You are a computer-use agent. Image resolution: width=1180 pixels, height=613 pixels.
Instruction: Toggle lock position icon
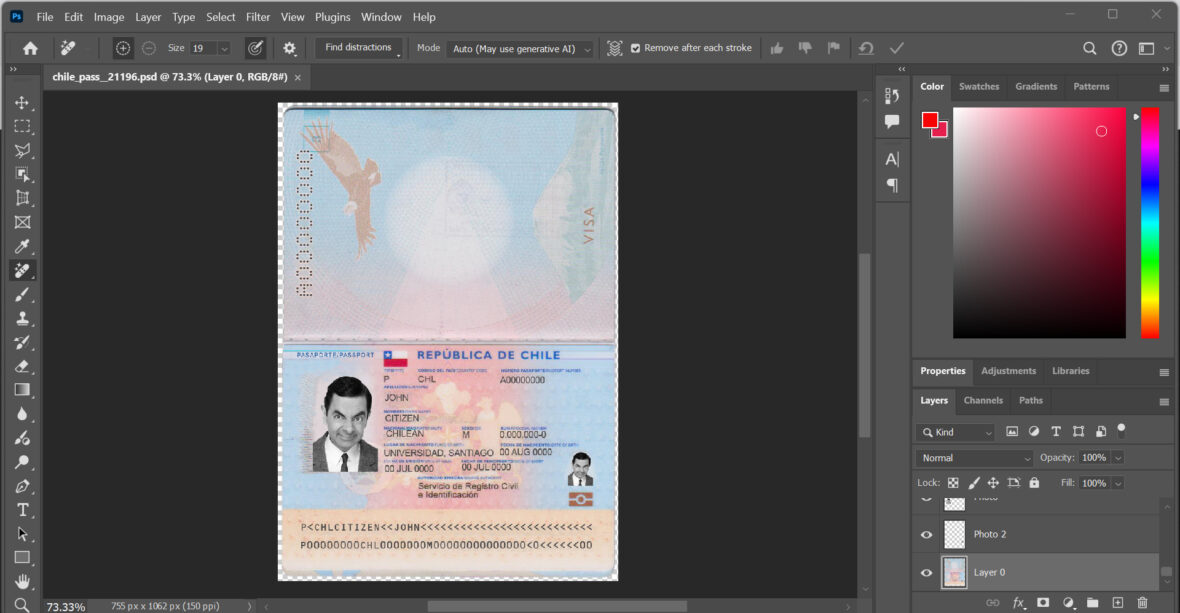click(x=993, y=483)
